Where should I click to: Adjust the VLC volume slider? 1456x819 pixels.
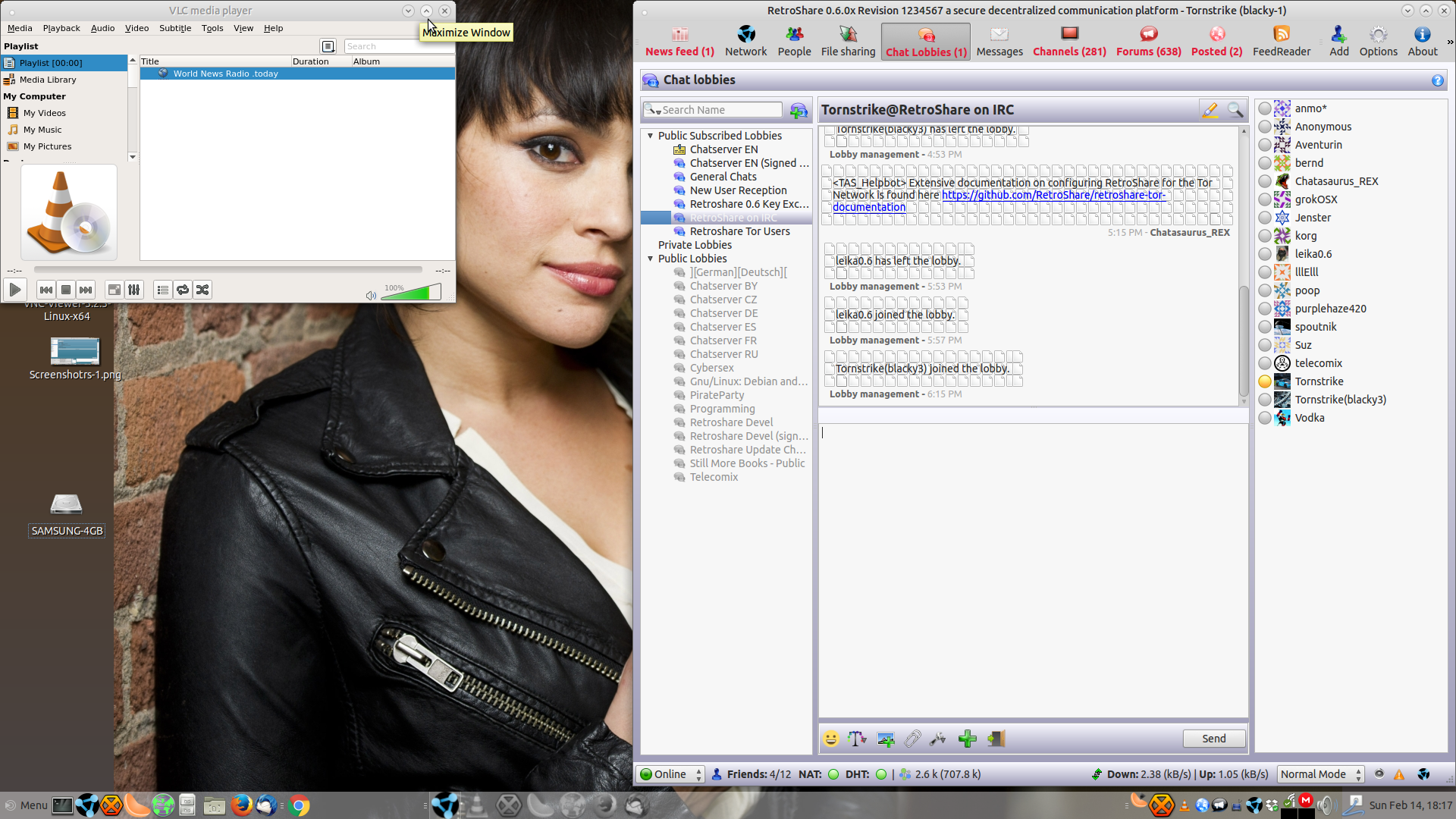[410, 292]
